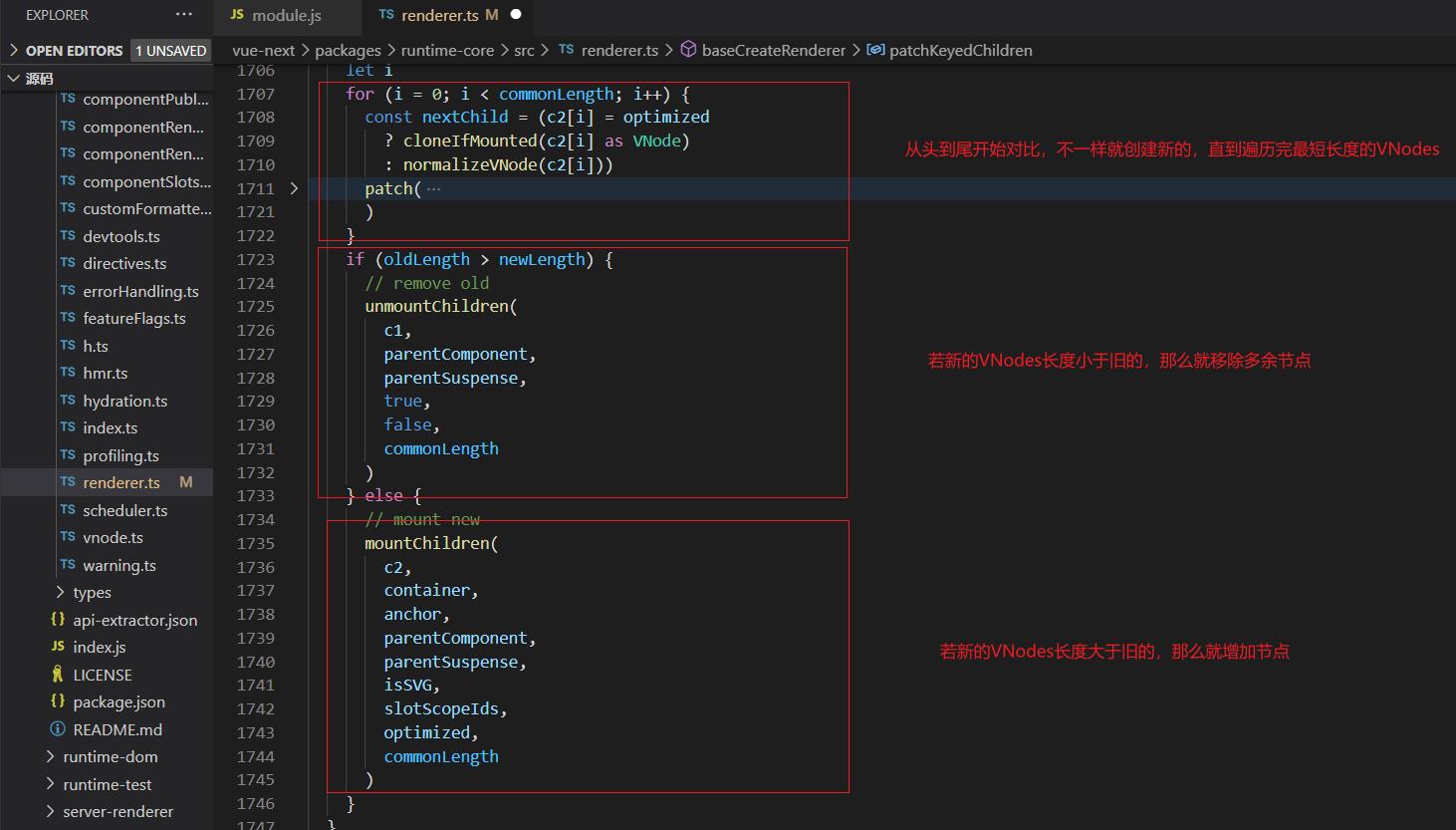Image resolution: width=1456 pixels, height=830 pixels.
Task: Click runtime-core breadcrumb
Action: 447,50
